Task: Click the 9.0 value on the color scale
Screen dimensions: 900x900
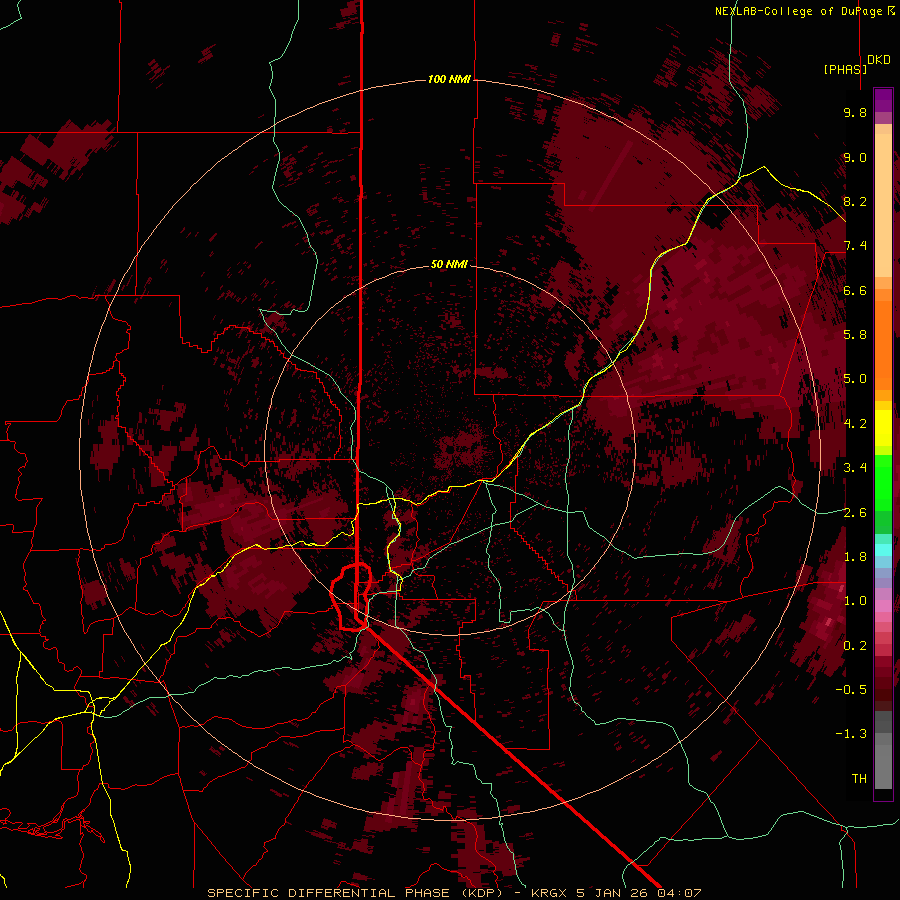Action: (x=855, y=157)
